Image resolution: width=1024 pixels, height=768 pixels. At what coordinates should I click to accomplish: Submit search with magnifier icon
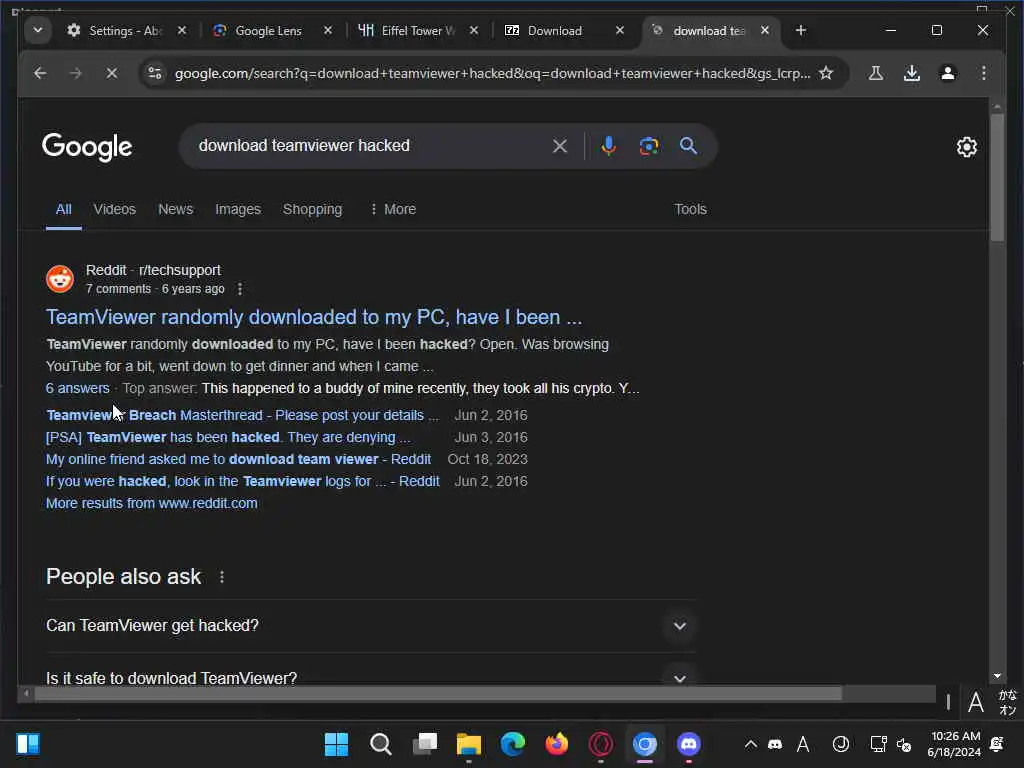(x=688, y=146)
